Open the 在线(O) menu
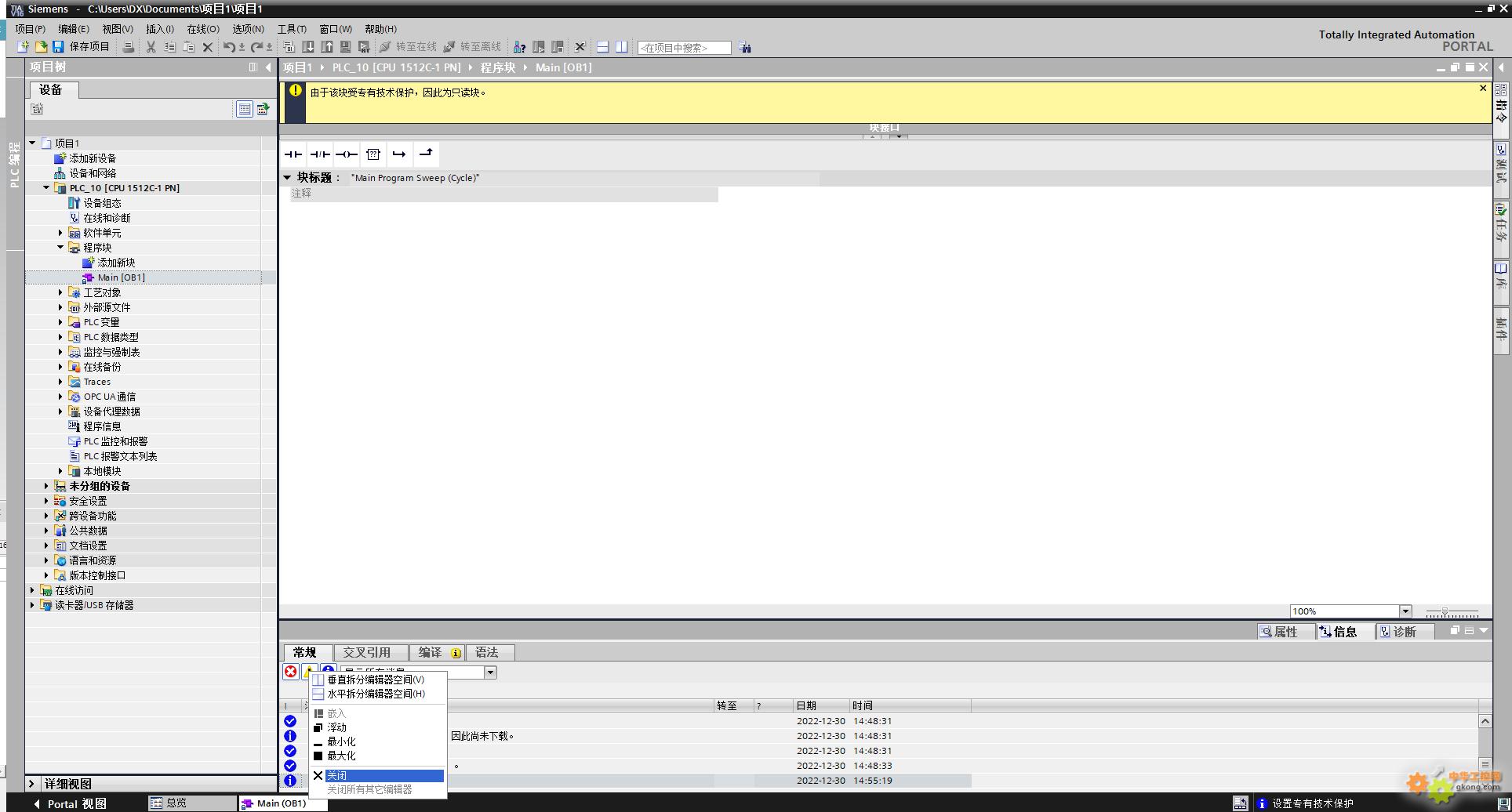The height and width of the screenshot is (812, 1512). click(203, 29)
